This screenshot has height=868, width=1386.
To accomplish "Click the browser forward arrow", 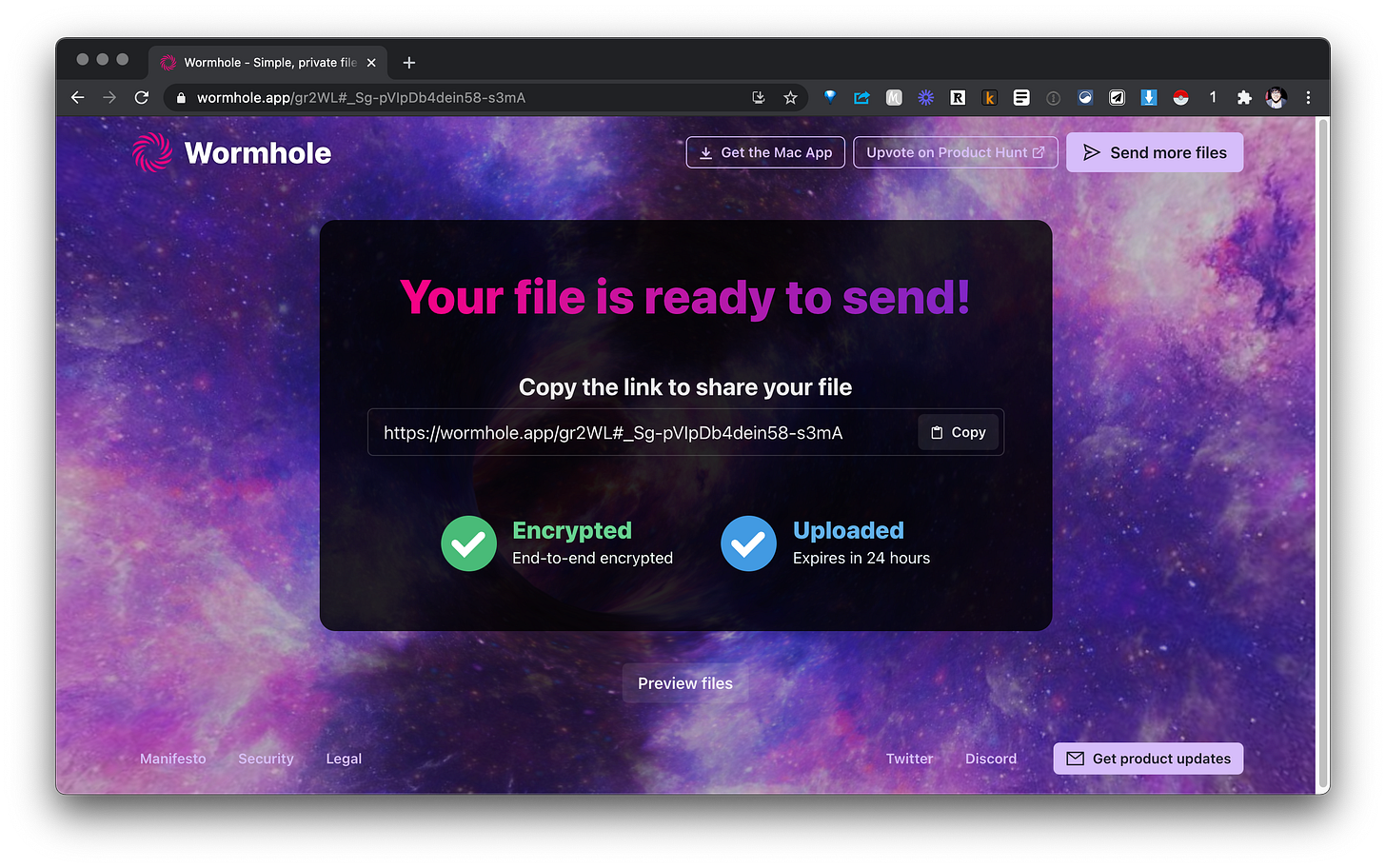I will pos(109,97).
